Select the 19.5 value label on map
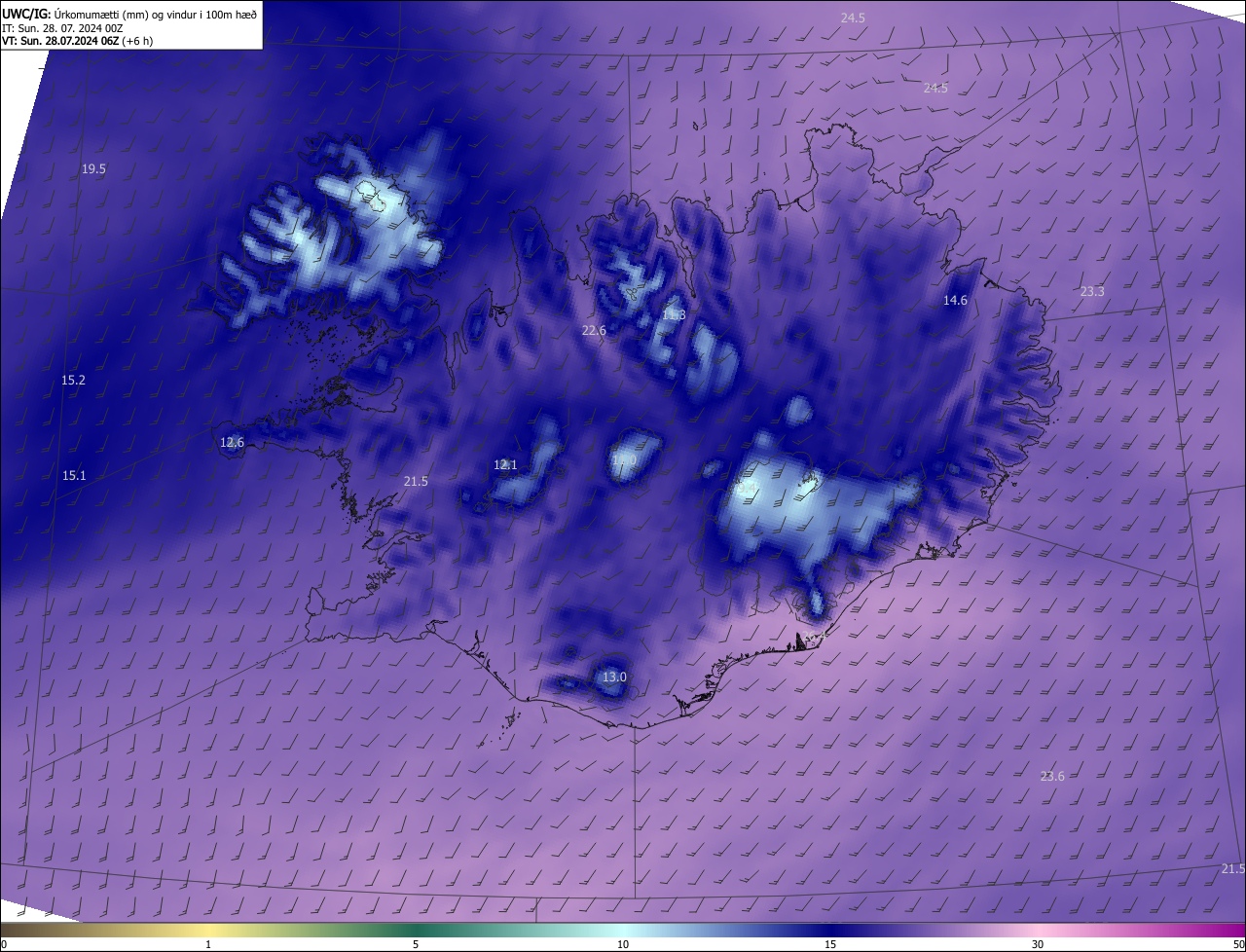1246x952 pixels. tap(93, 169)
